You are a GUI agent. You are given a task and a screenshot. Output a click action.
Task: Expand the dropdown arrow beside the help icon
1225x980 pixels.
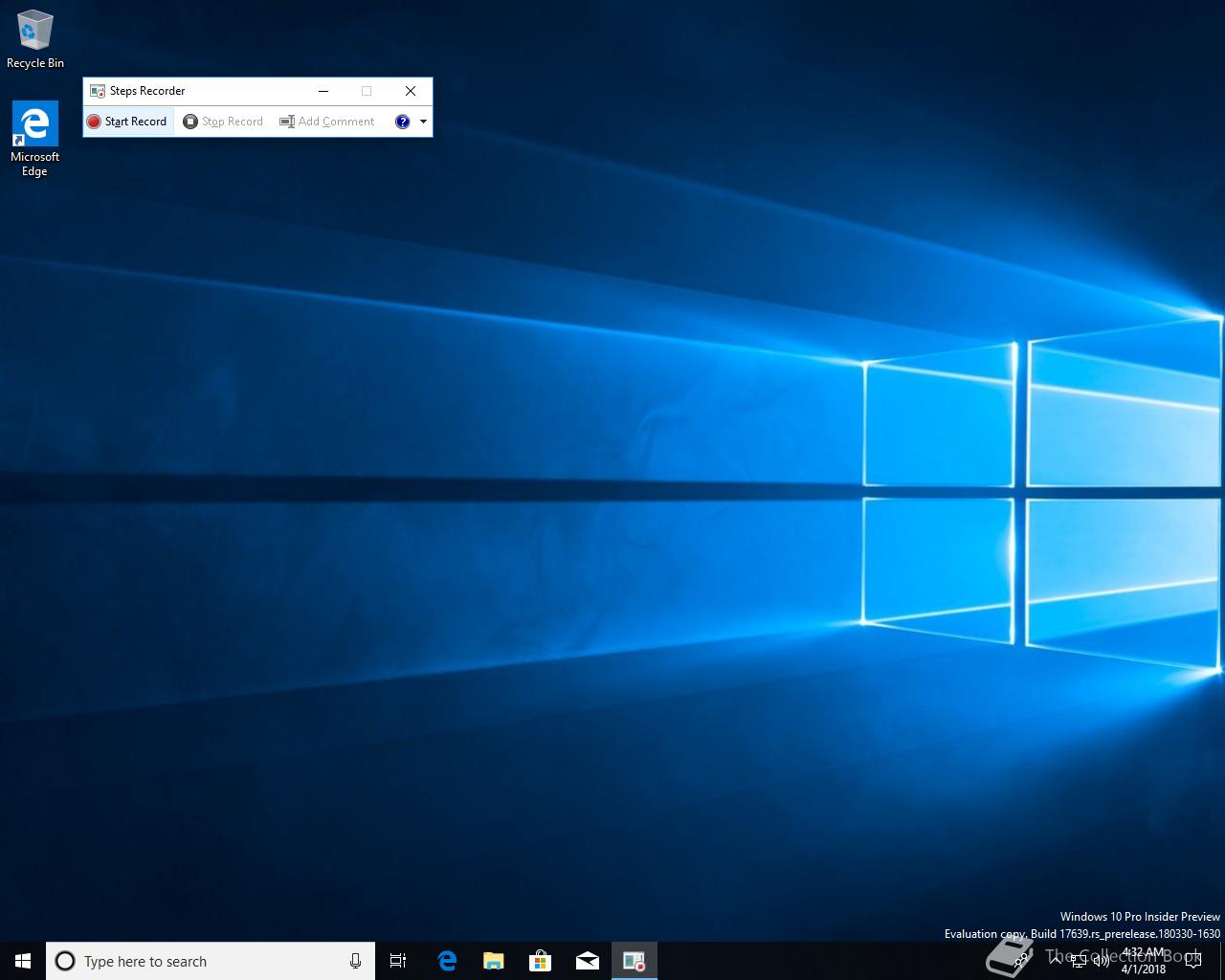(423, 122)
